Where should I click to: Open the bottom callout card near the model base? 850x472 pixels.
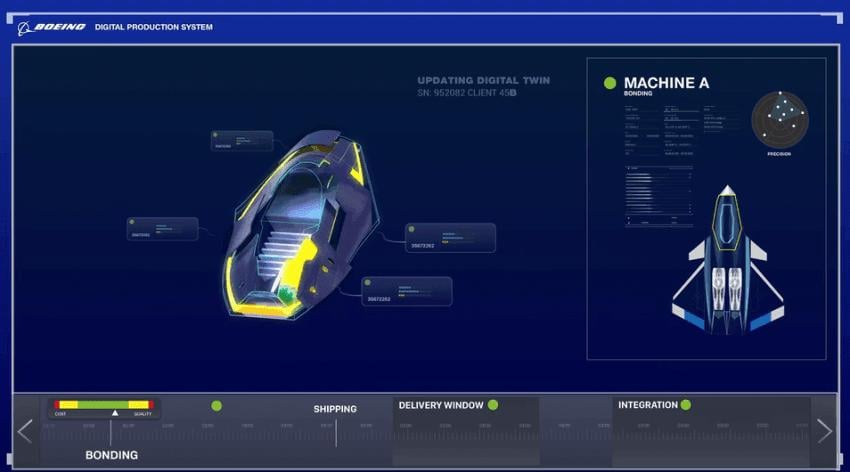pos(407,291)
